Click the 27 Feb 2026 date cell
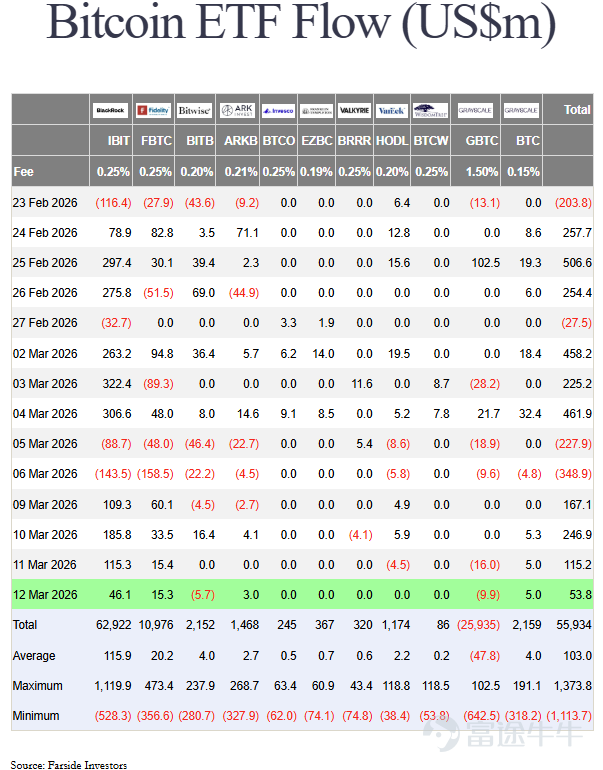The height and width of the screenshot is (770, 603). pos(45,323)
